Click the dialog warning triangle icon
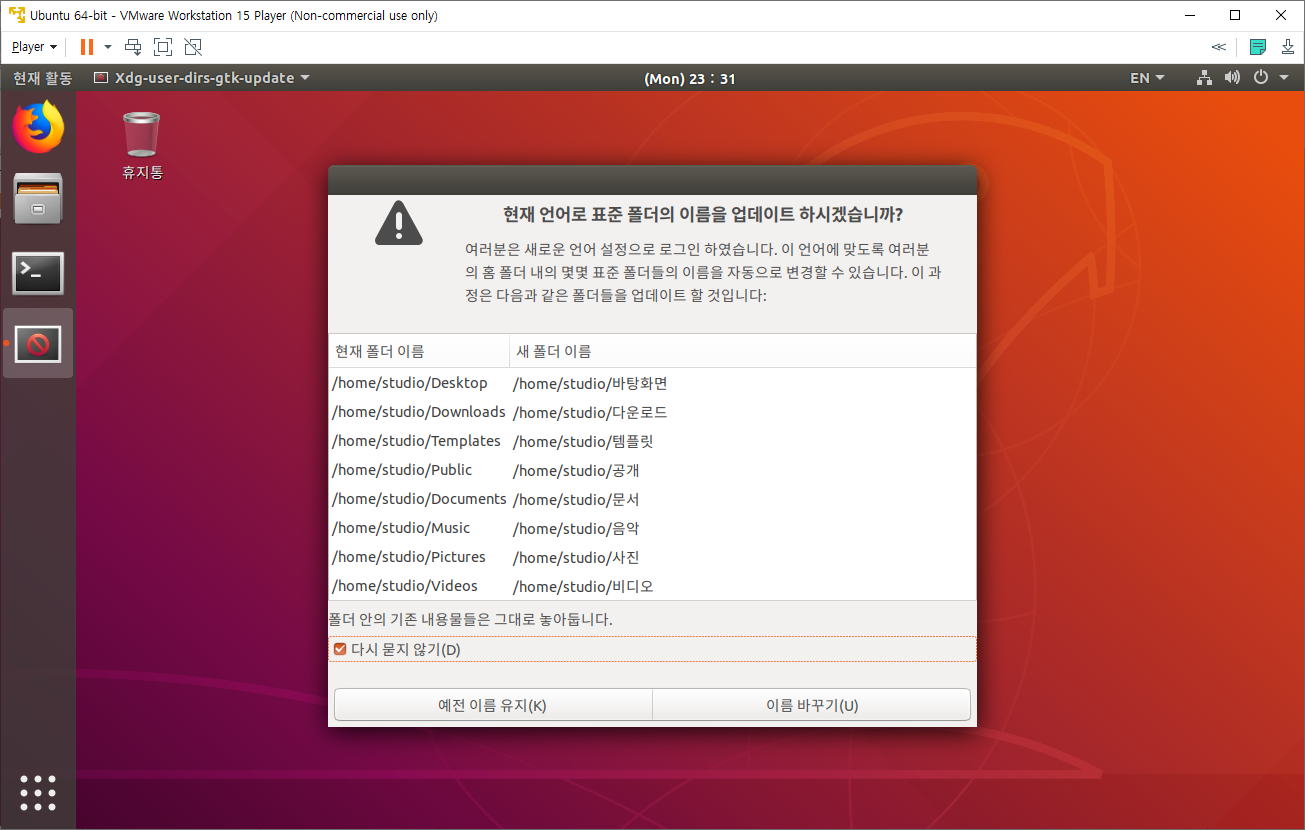The height and width of the screenshot is (830, 1305). coord(399,222)
